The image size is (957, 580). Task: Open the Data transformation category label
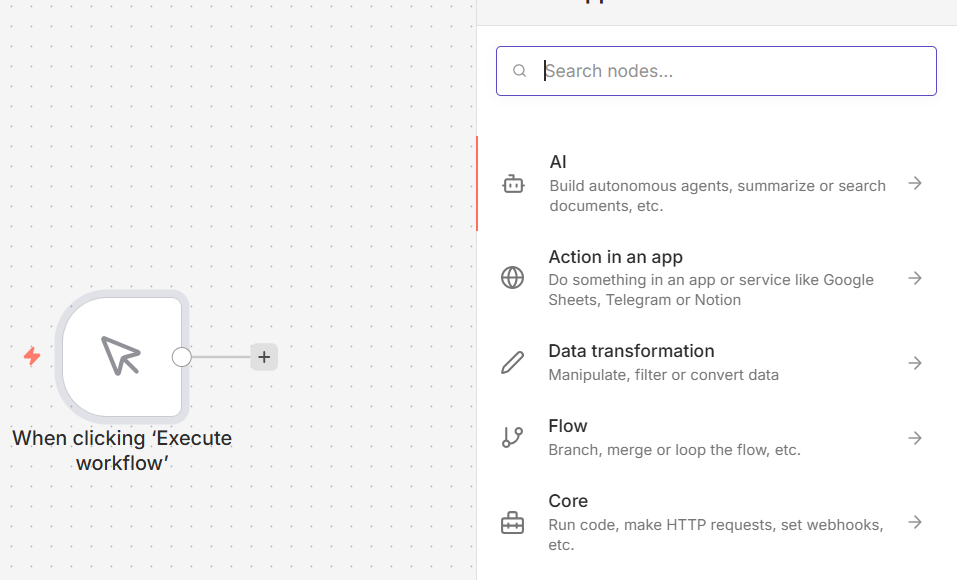(x=631, y=351)
